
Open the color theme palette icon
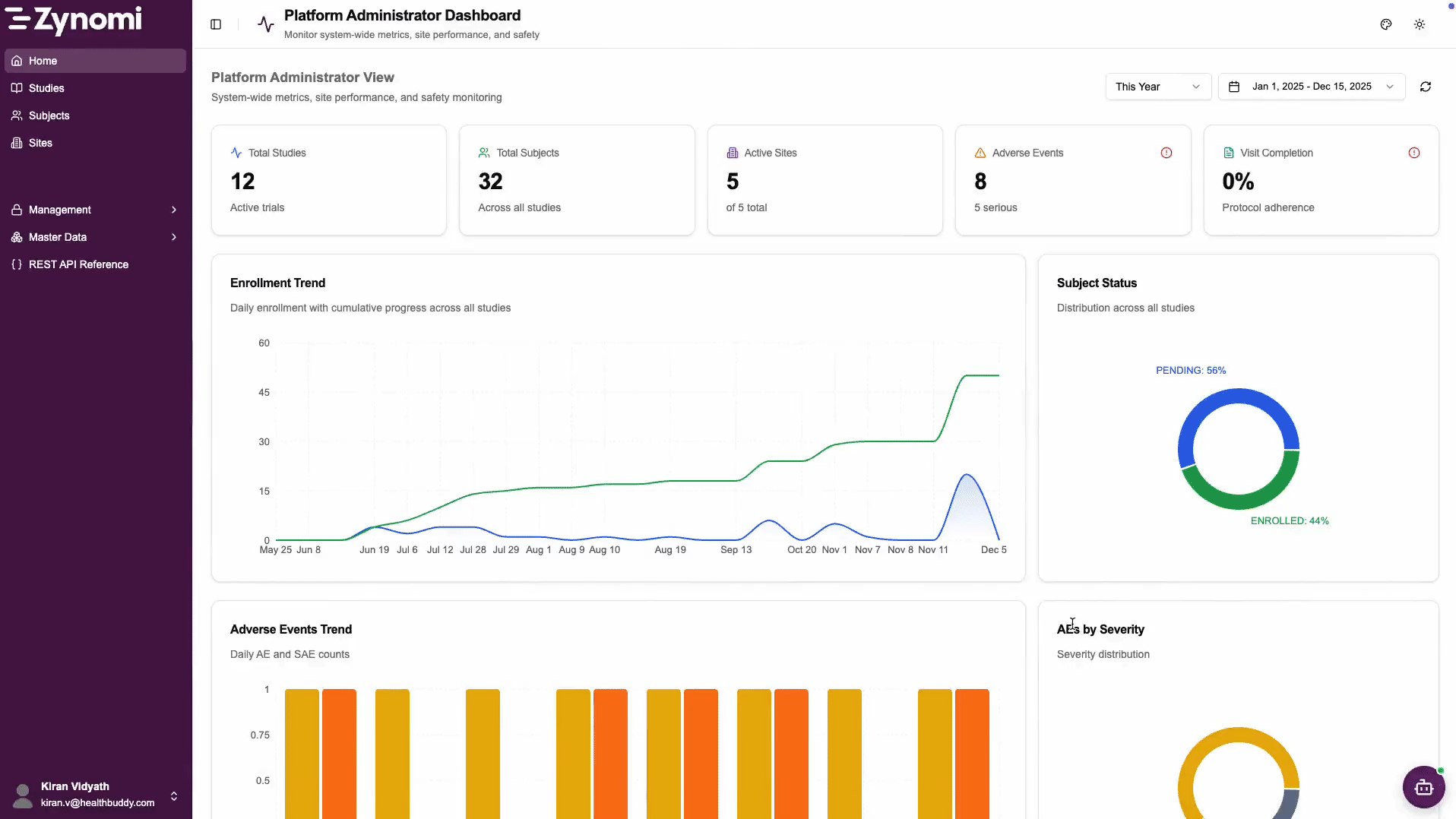pos(1386,24)
